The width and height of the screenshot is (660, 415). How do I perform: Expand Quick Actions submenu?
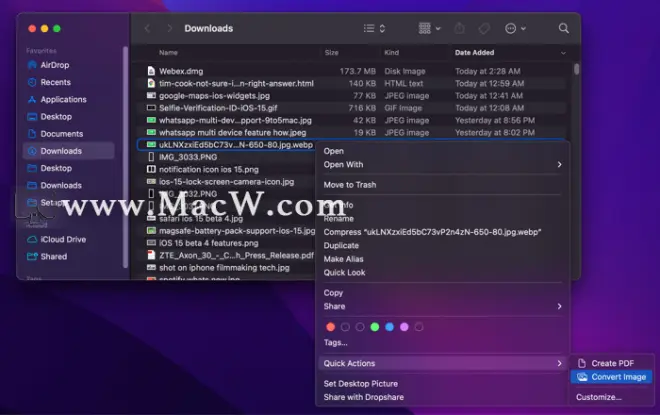442,363
